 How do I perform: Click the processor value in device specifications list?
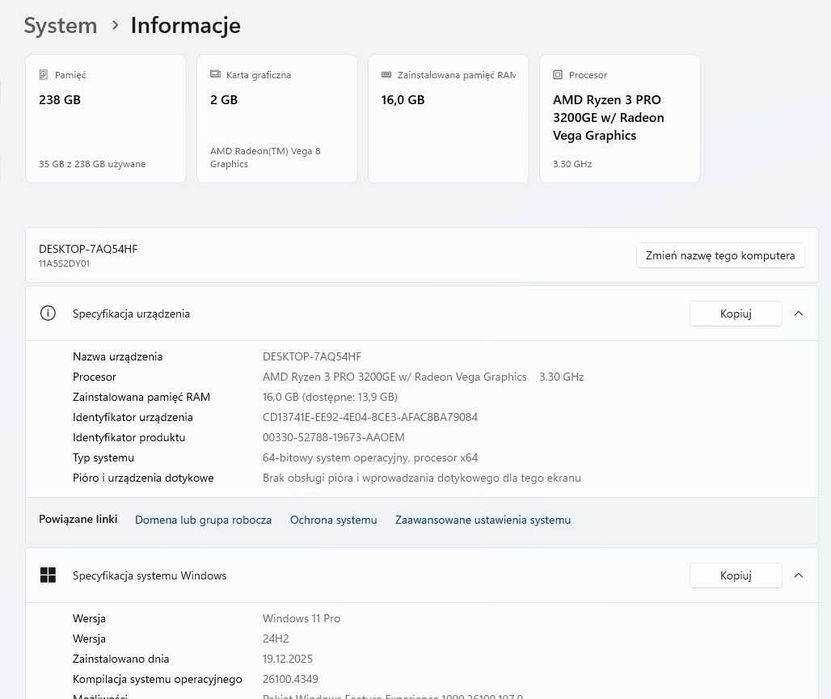pyautogui.click(x=423, y=377)
